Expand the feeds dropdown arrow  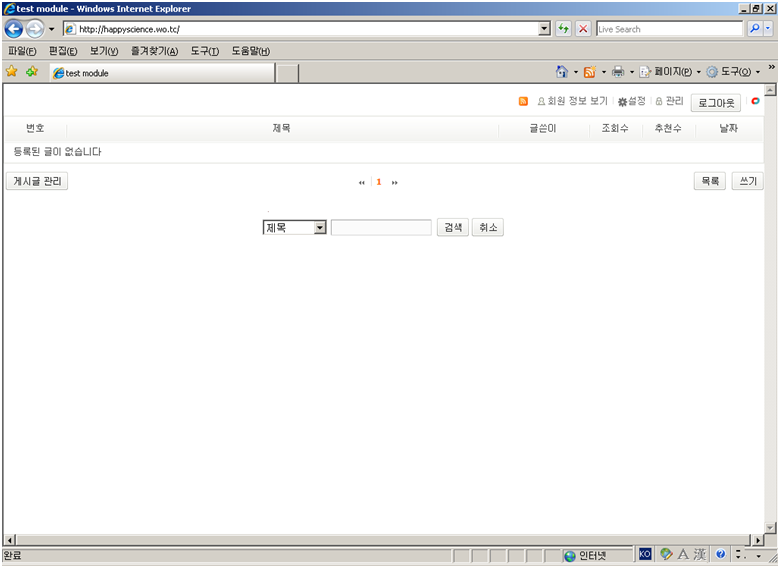(604, 72)
